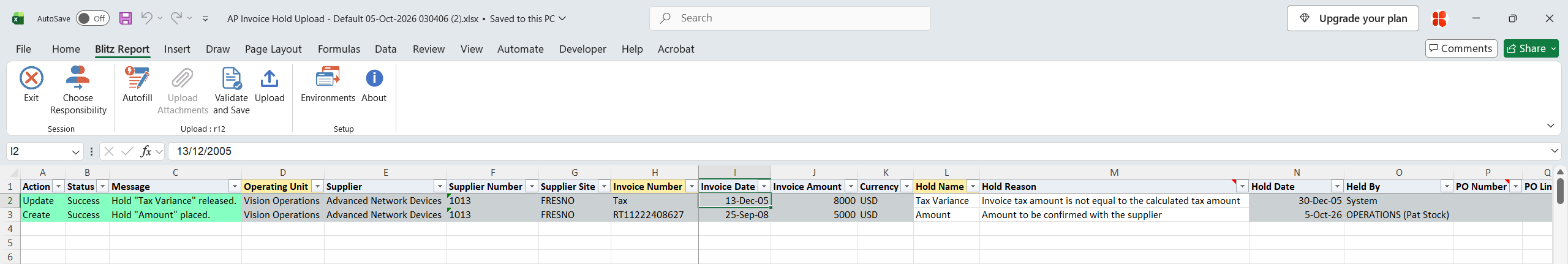
Task: Select row 3 header
Action: [x=10, y=215]
